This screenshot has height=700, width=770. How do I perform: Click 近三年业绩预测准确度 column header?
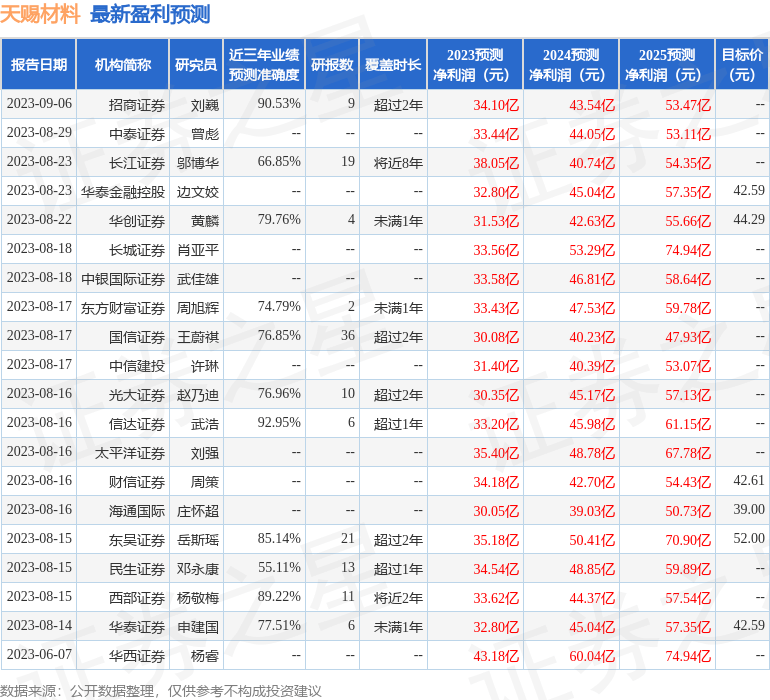point(264,65)
